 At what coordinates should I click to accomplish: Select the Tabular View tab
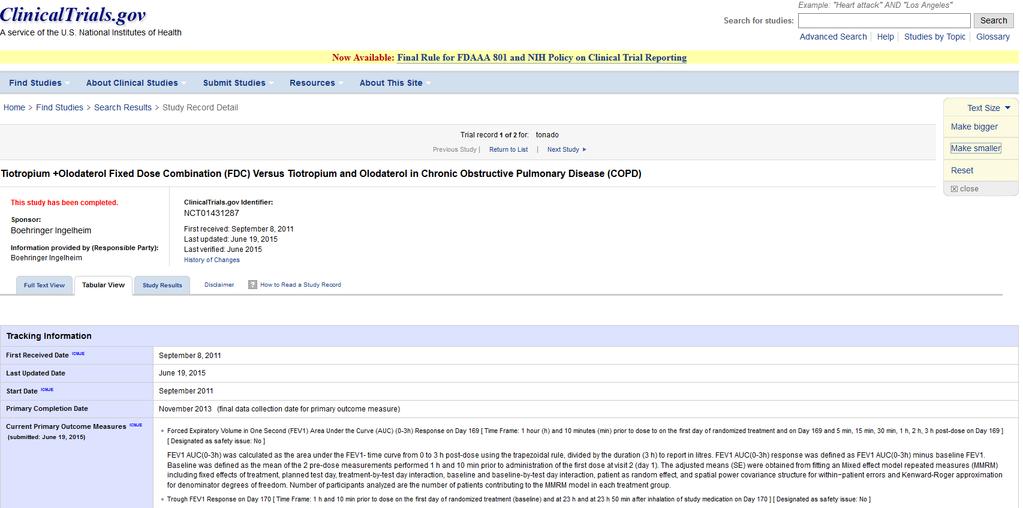[103, 285]
